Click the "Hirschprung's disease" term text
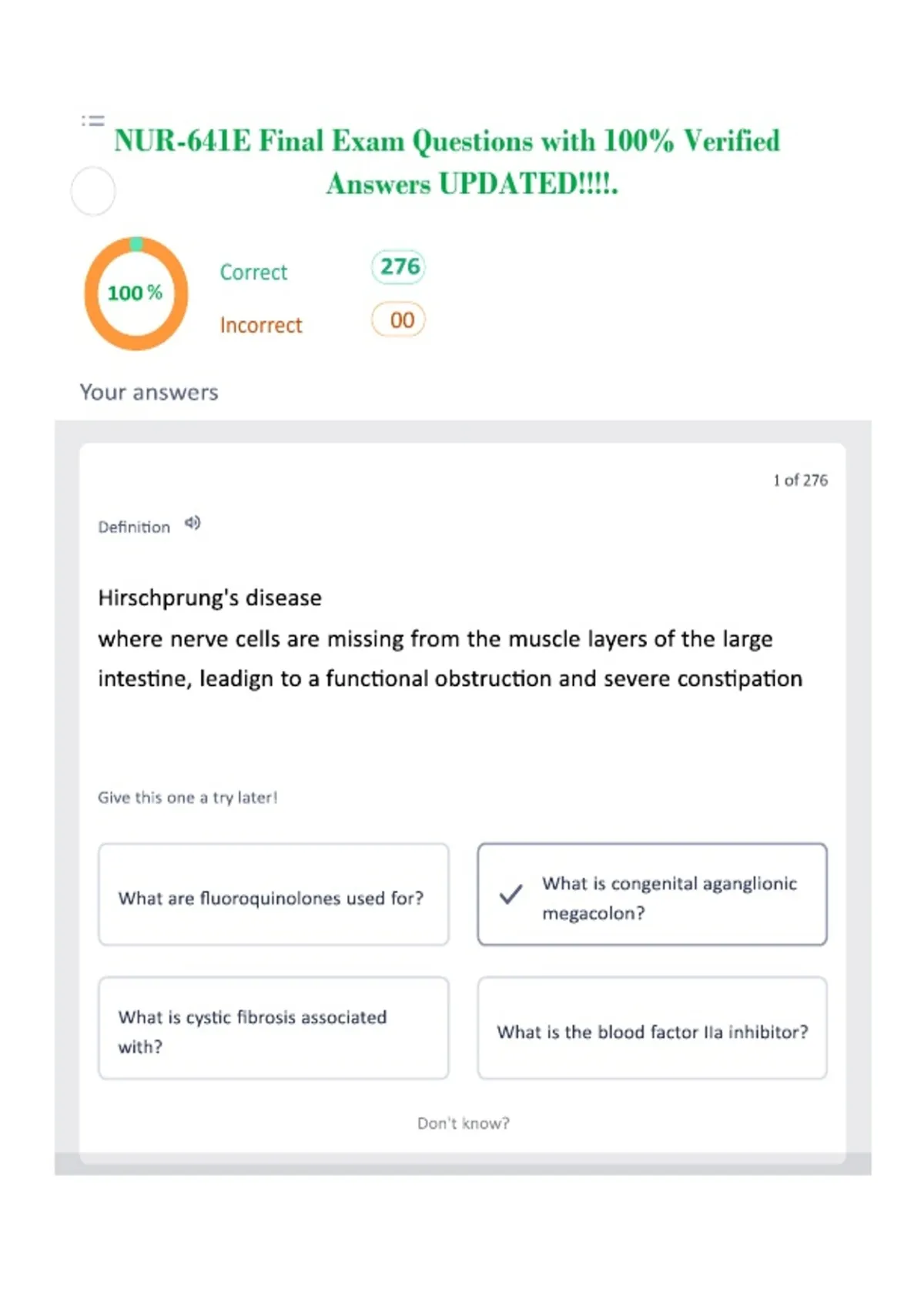Image resolution: width=924 pixels, height=1309 pixels. [209, 598]
